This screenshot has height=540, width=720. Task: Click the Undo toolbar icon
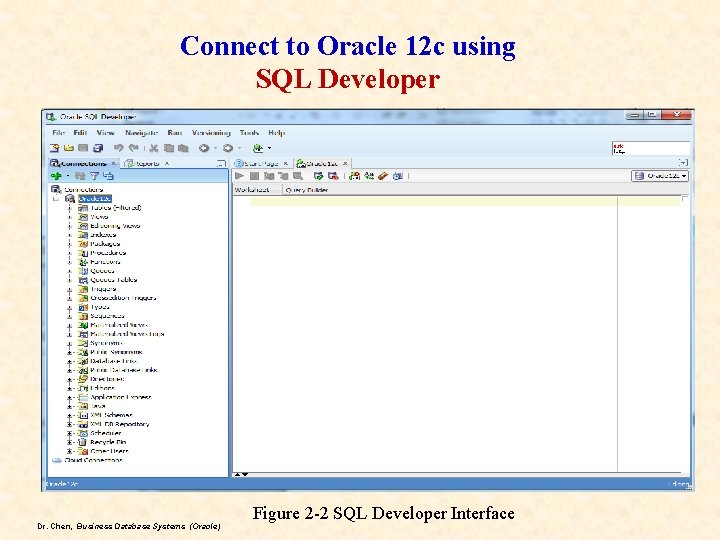118,148
